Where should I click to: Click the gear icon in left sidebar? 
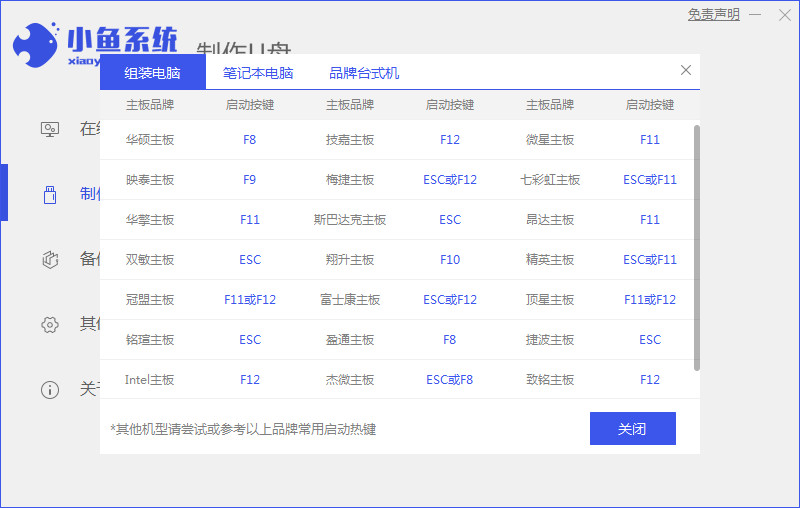tap(50, 324)
